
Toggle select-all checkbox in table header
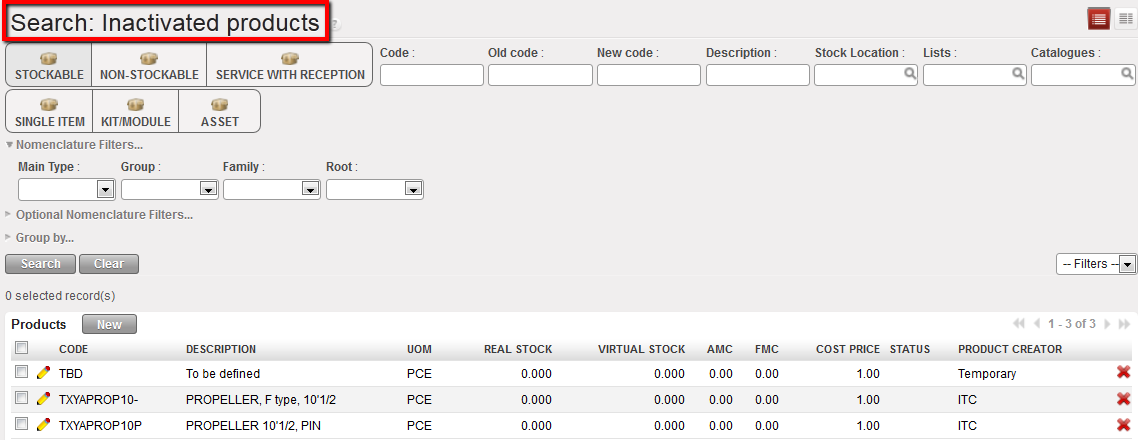(22, 348)
